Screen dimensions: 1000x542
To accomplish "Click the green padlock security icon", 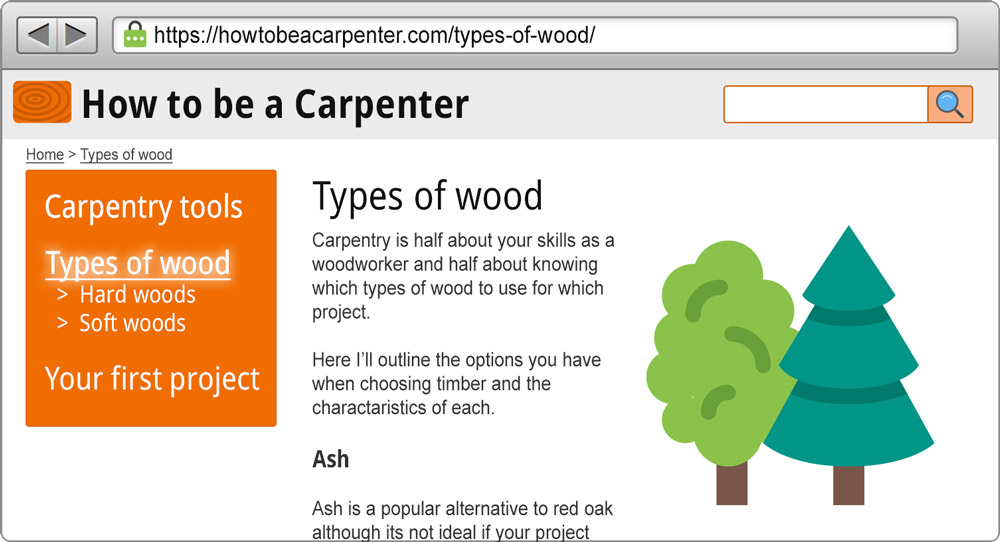I will [135, 34].
